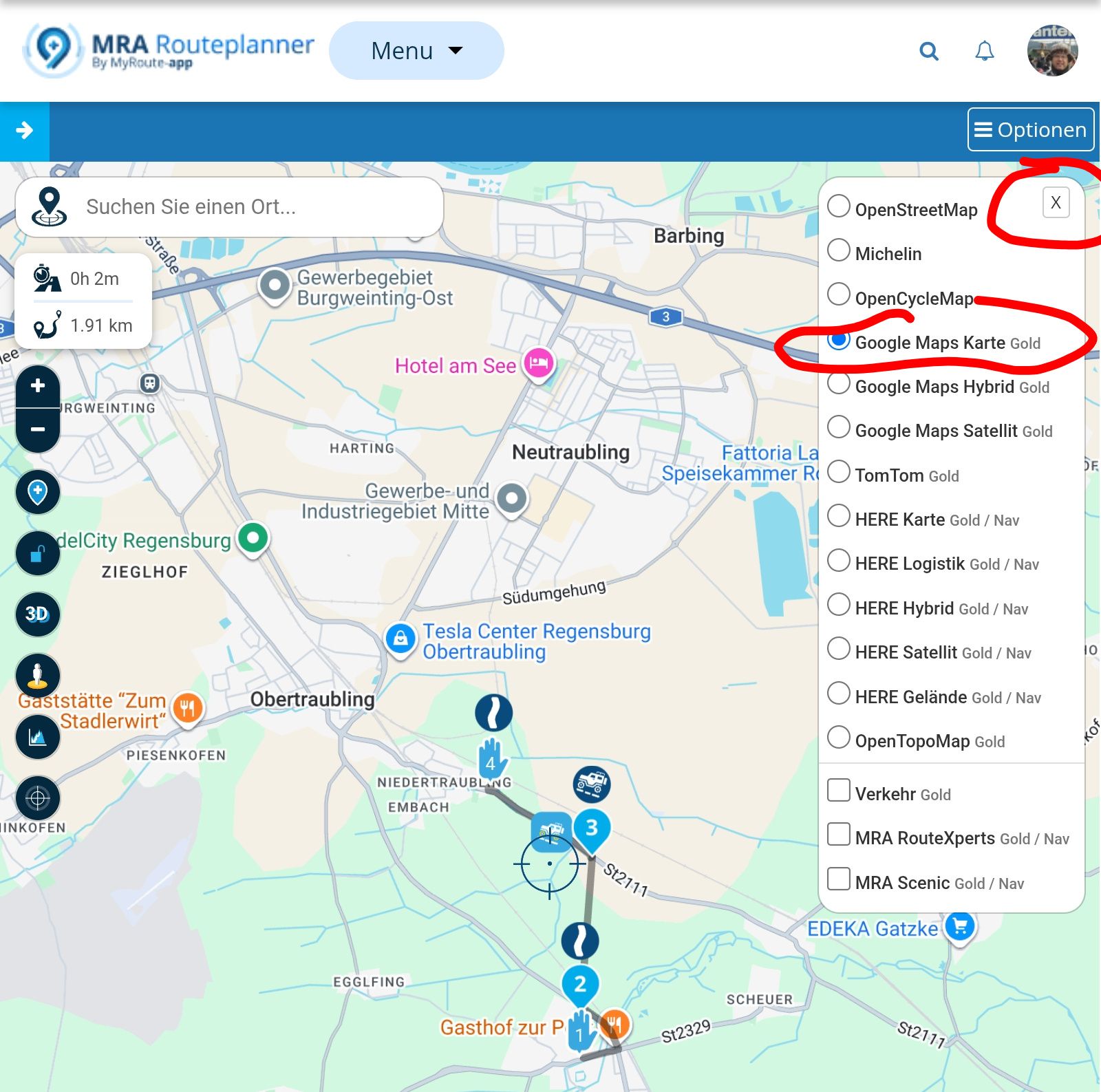Click the add waypoint pin icon

tap(38, 492)
